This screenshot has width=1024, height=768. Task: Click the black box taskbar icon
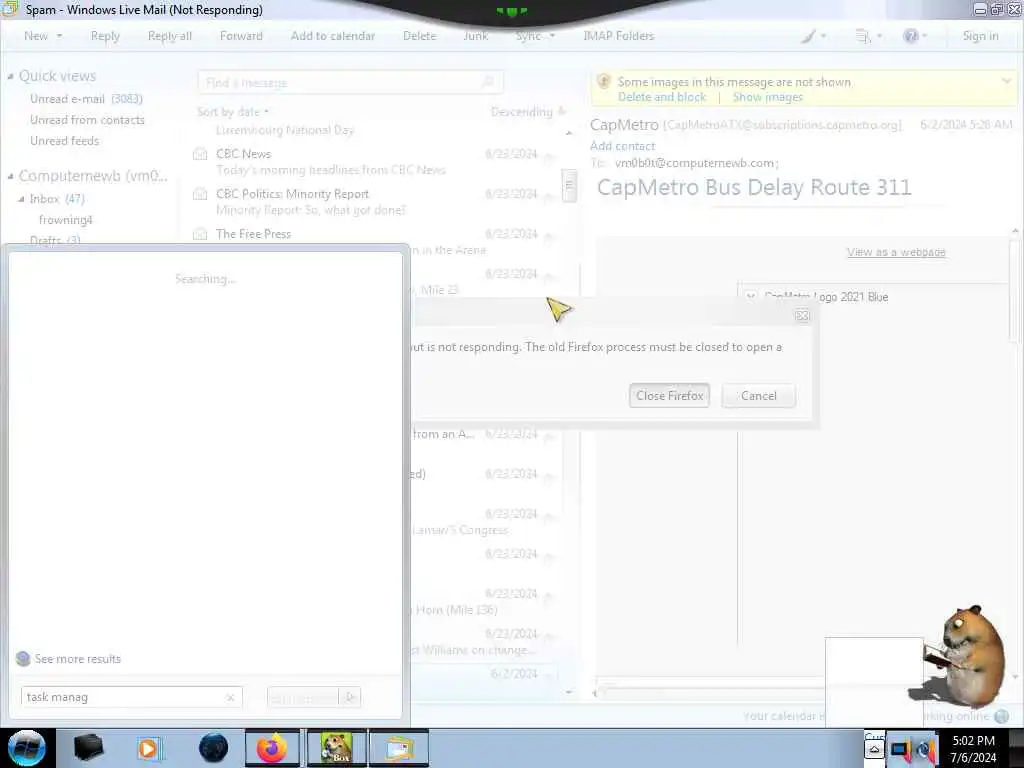click(88, 748)
